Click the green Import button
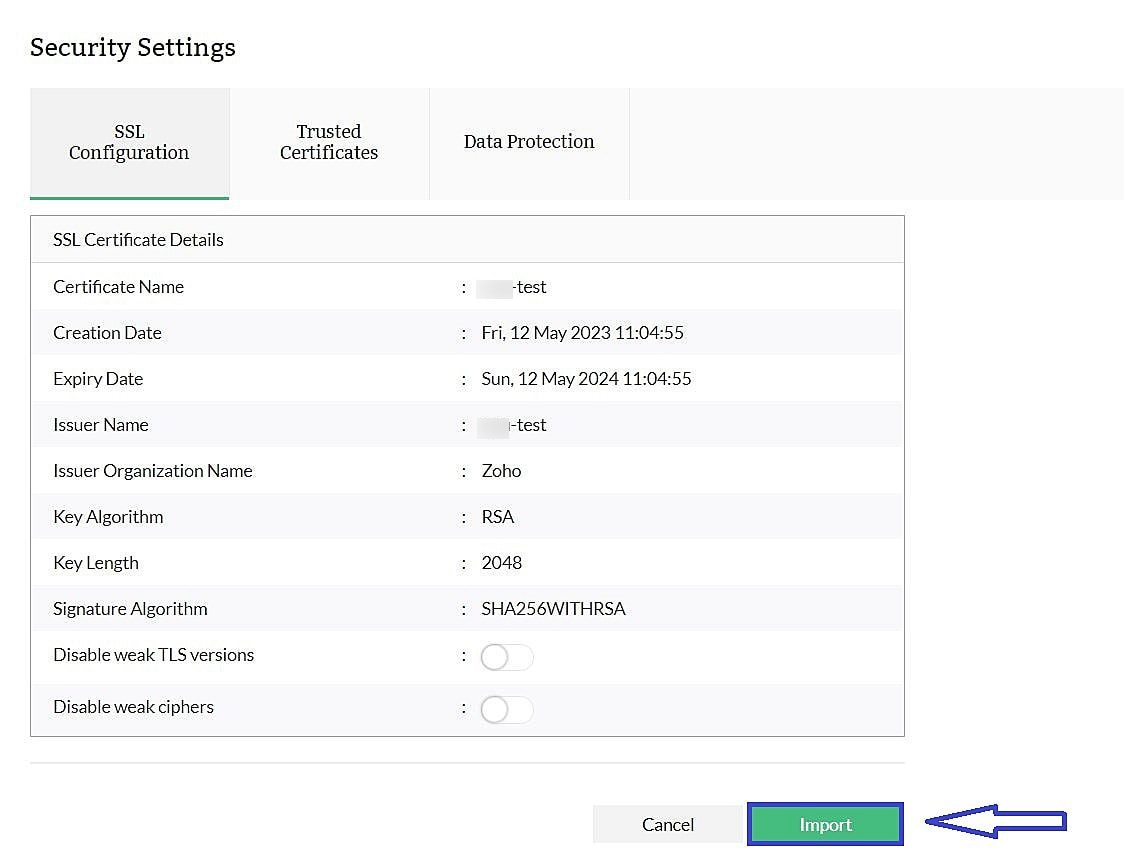This screenshot has width=1124, height=853. pyautogui.click(x=825, y=825)
